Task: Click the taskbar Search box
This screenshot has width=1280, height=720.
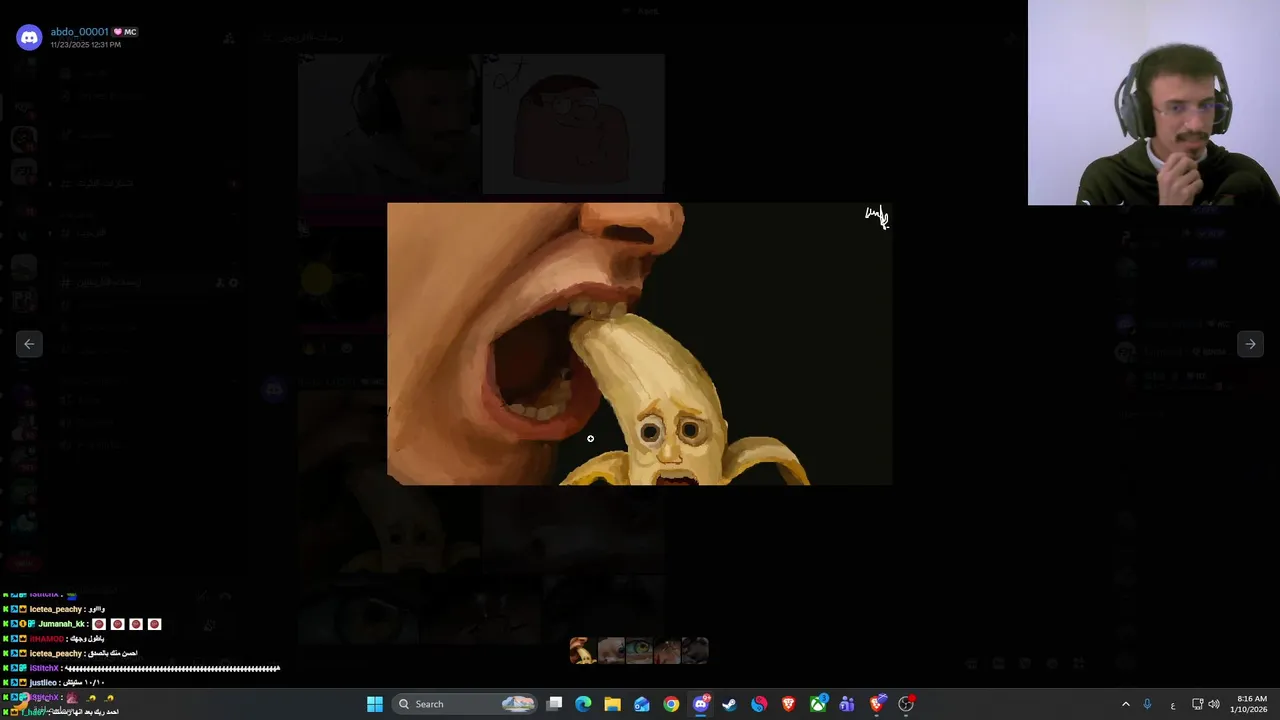Action: click(x=466, y=704)
